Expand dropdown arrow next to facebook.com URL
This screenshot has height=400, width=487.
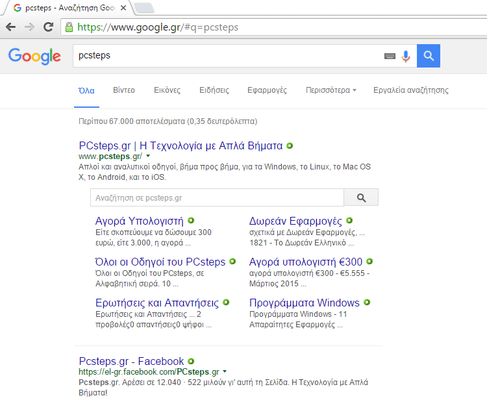click(x=225, y=371)
